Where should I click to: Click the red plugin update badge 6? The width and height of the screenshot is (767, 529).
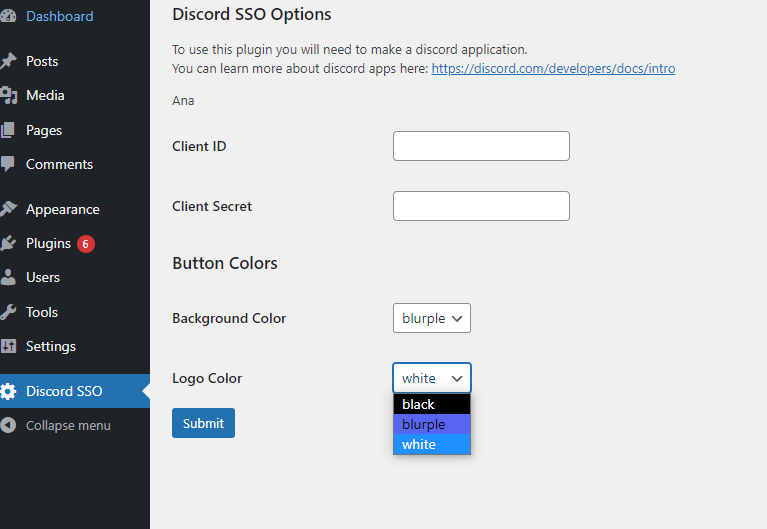86,244
